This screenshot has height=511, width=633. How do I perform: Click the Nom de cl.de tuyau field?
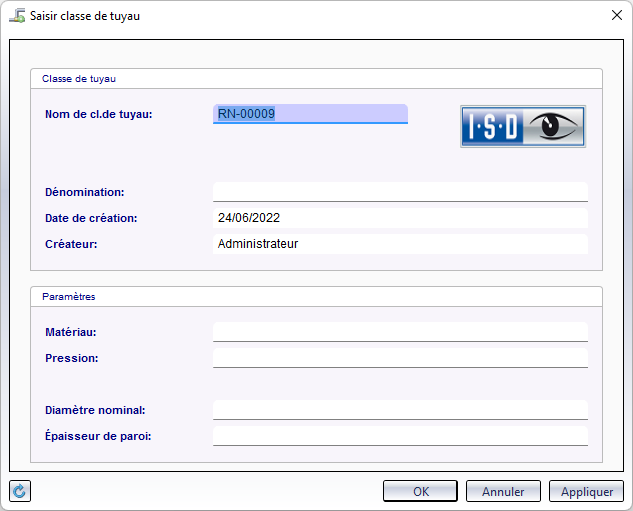pyautogui.click(x=310, y=114)
